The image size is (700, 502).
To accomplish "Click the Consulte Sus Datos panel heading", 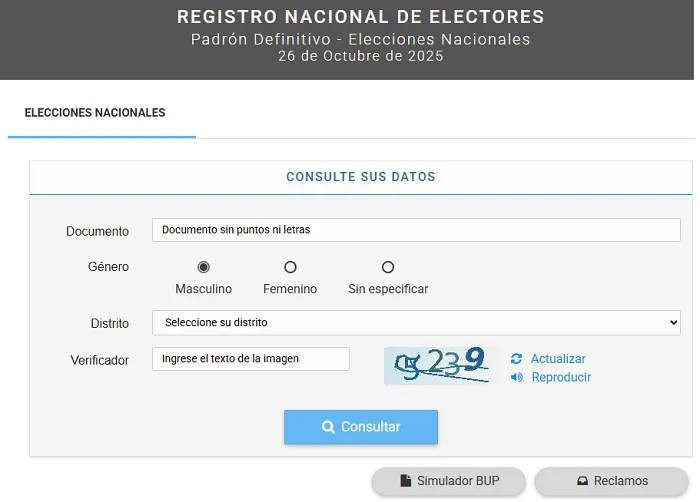I will pos(361,177).
